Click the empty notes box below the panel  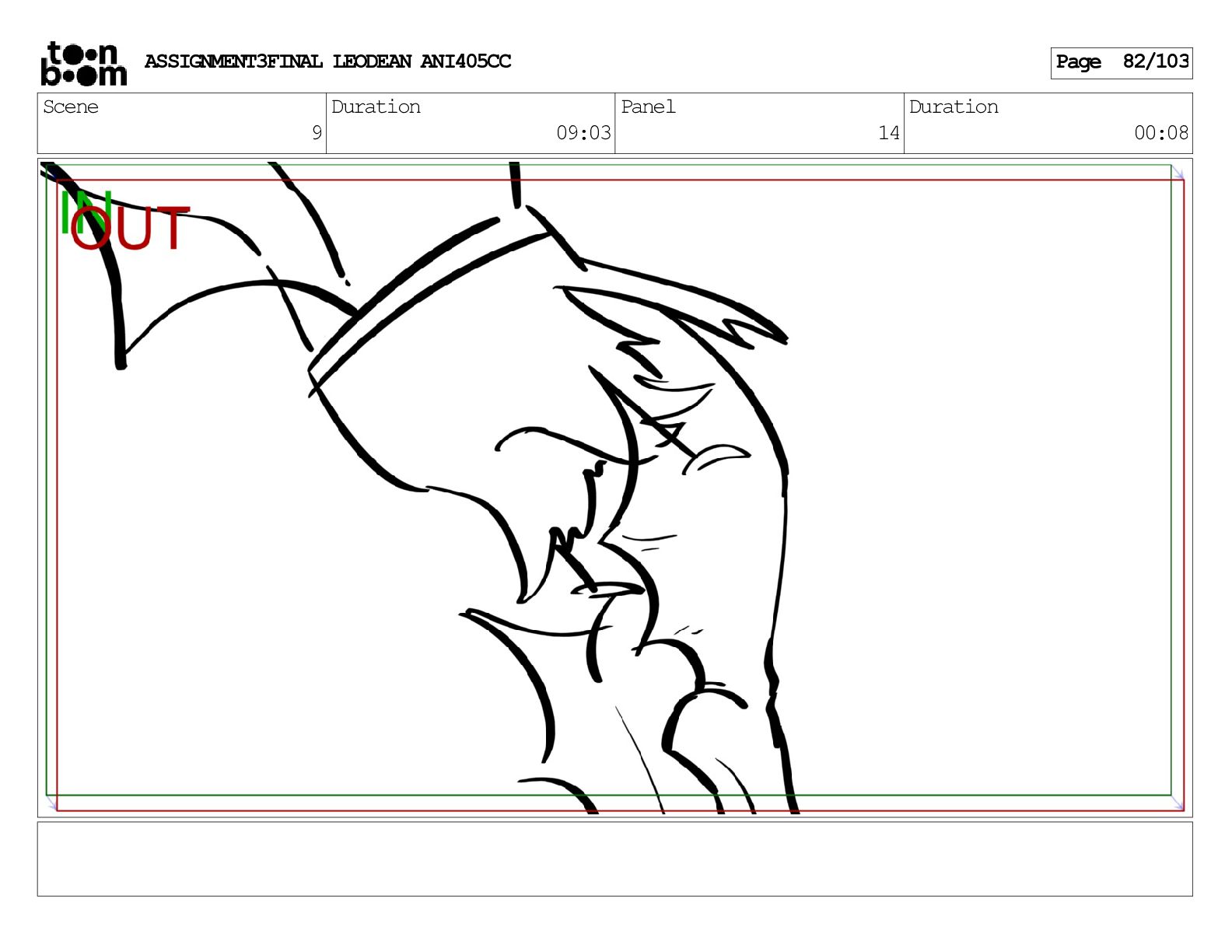(x=614, y=859)
